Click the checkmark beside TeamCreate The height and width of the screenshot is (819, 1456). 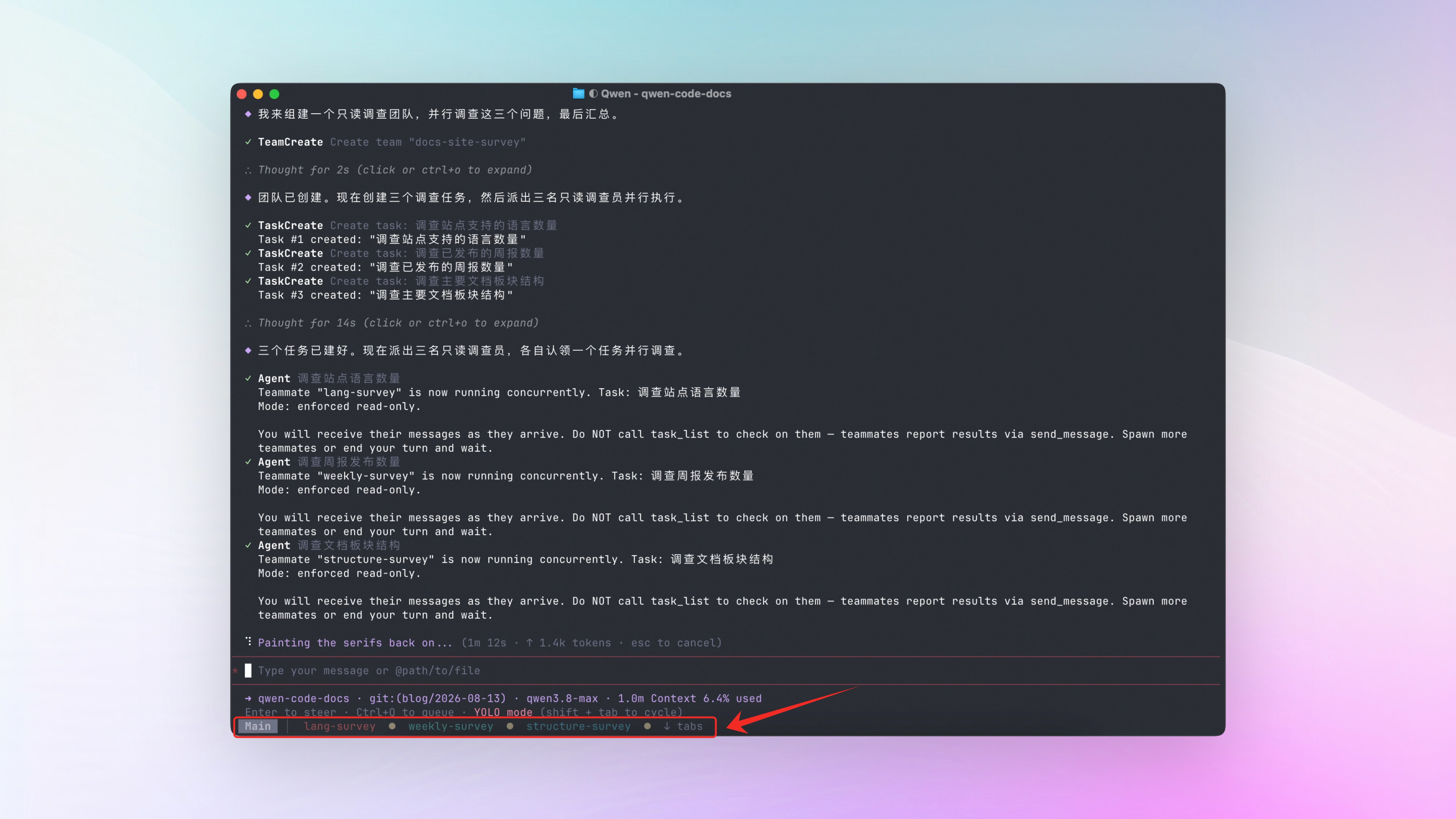click(248, 142)
